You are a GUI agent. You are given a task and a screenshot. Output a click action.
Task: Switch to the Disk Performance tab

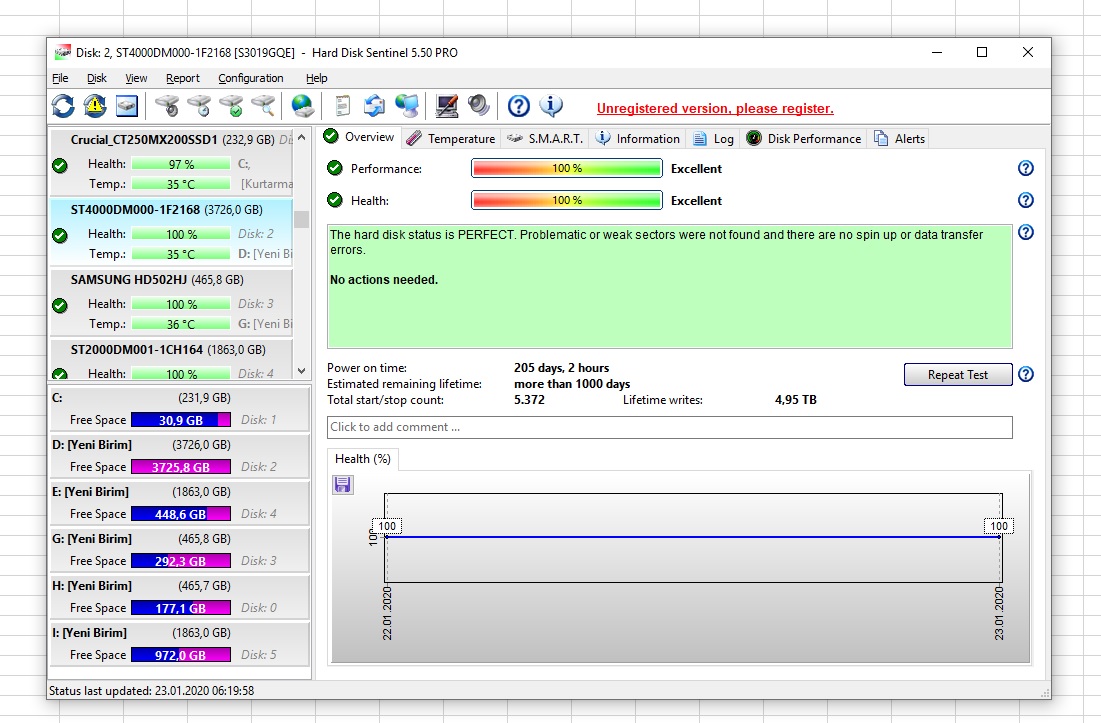click(x=803, y=138)
